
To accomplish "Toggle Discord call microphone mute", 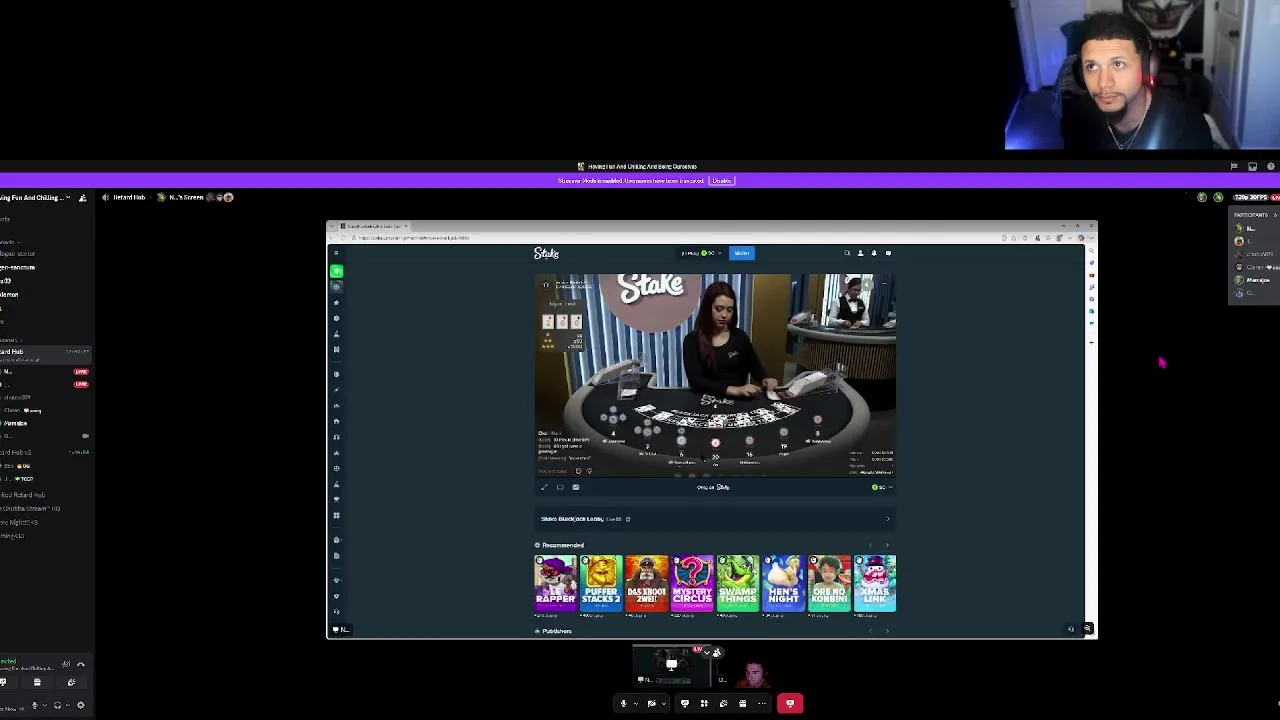I will [623, 704].
